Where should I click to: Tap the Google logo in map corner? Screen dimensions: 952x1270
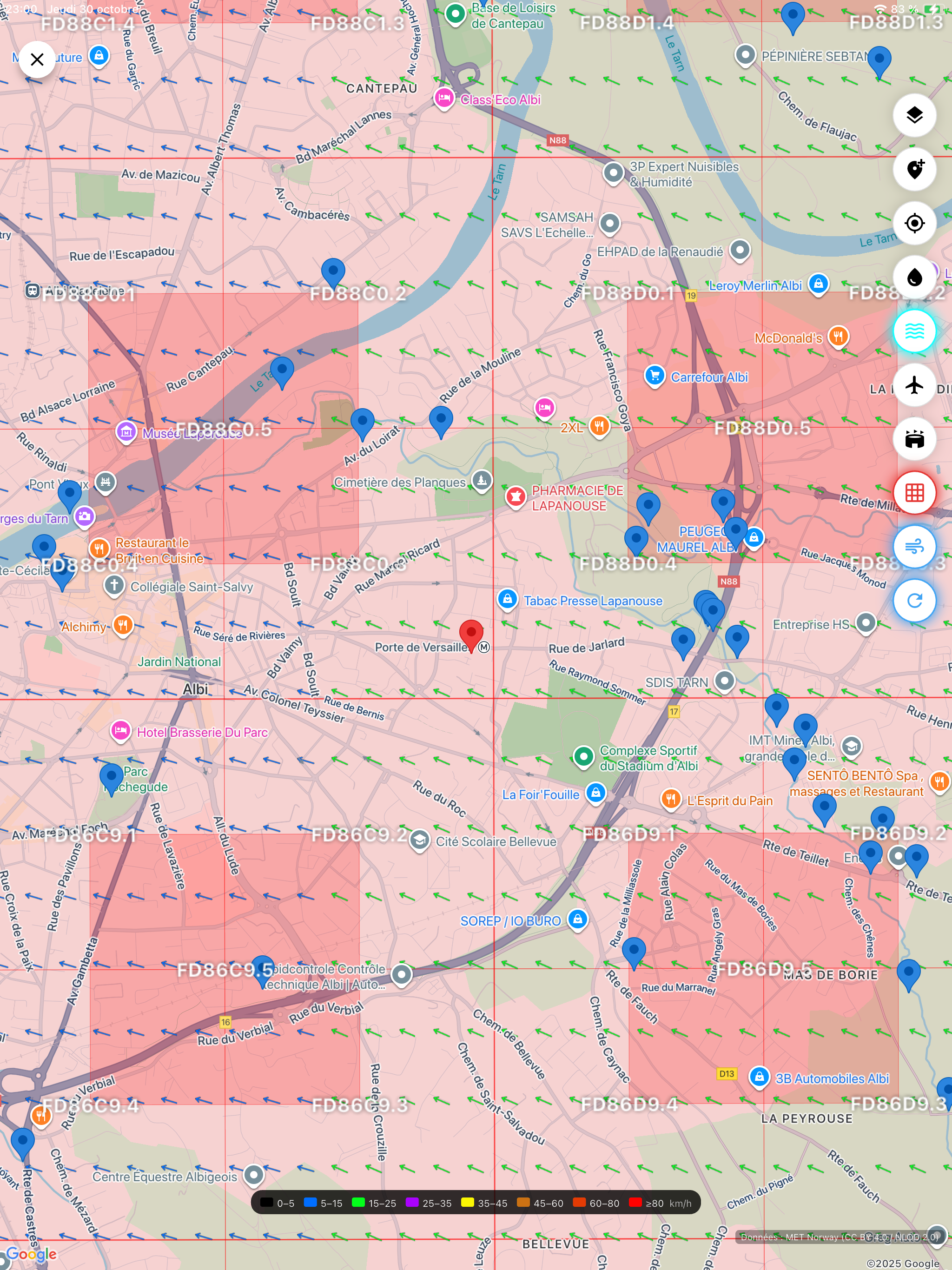coord(32,1254)
